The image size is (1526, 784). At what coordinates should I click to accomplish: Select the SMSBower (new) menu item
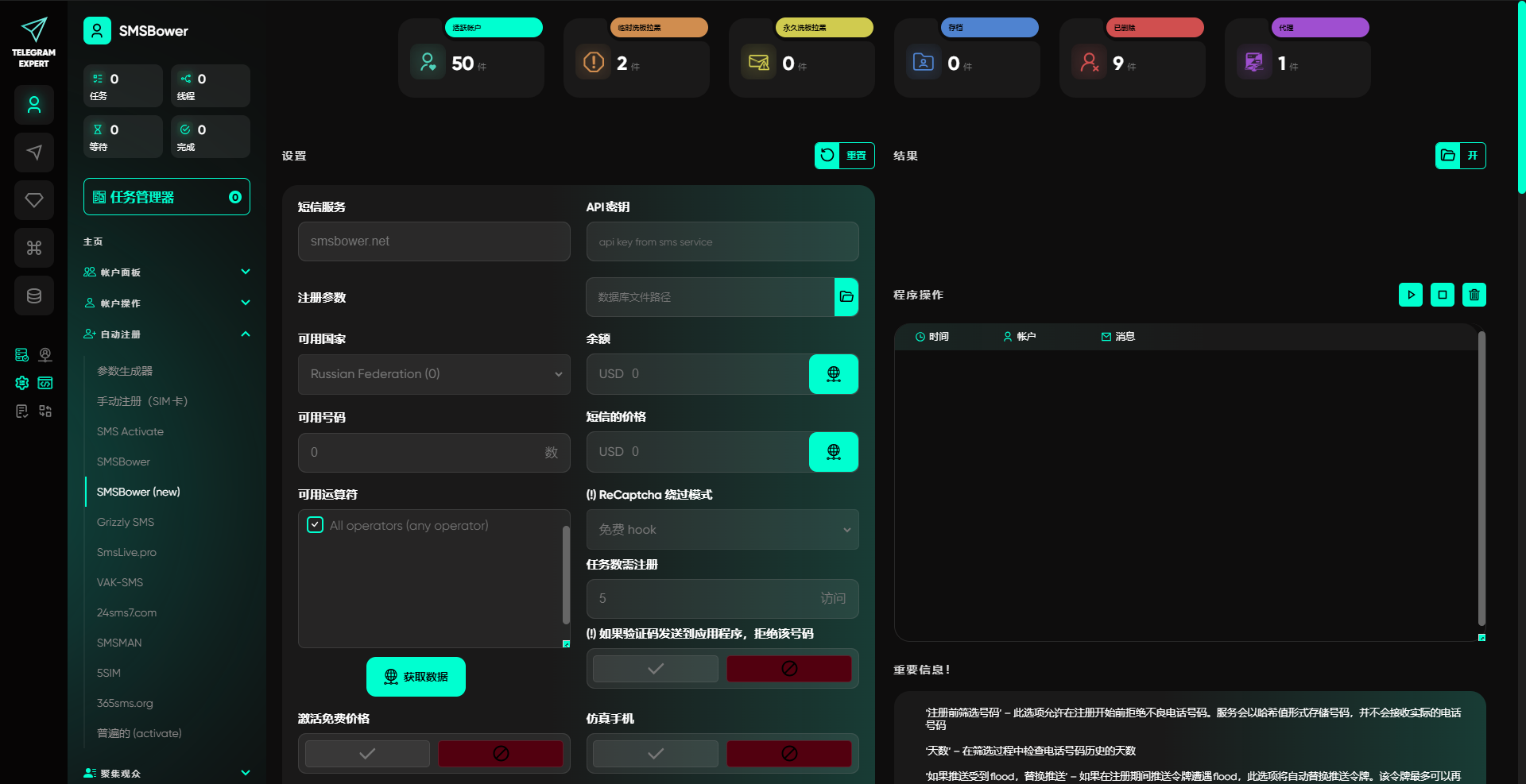138,492
